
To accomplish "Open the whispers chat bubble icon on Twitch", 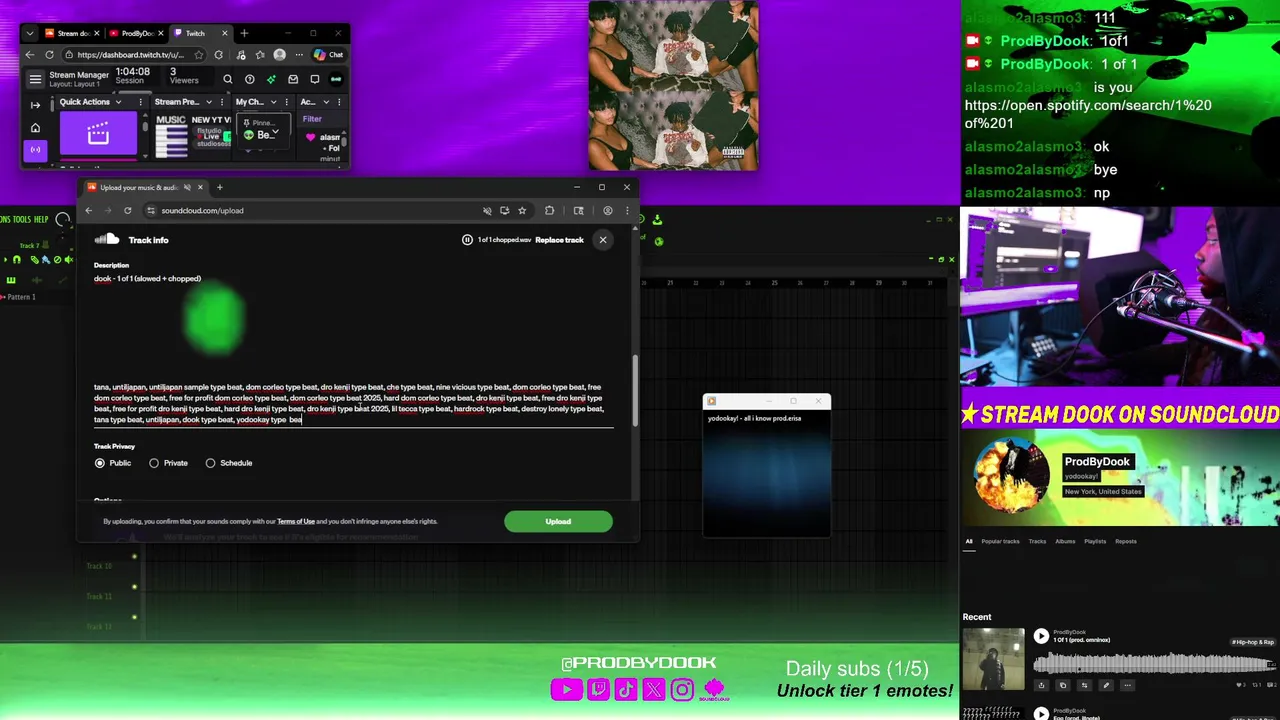I will pyautogui.click(x=315, y=79).
